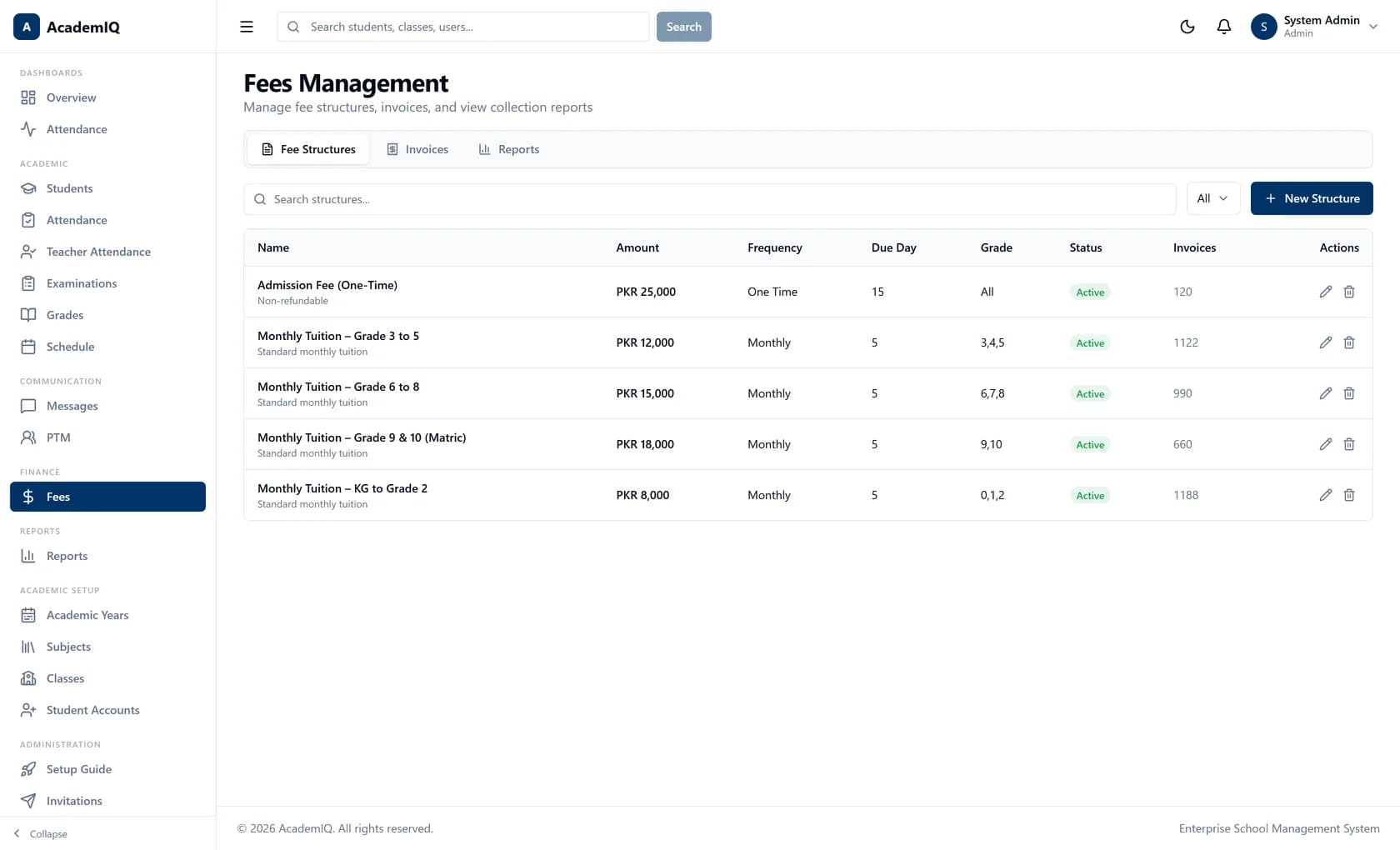Click the Frequency column header
Image resolution: width=1400 pixels, height=850 pixels.
pyautogui.click(x=775, y=247)
